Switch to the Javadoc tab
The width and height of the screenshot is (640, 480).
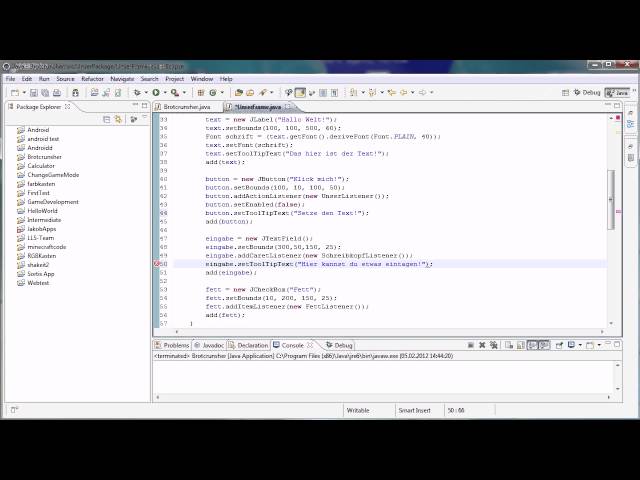click(x=209, y=345)
